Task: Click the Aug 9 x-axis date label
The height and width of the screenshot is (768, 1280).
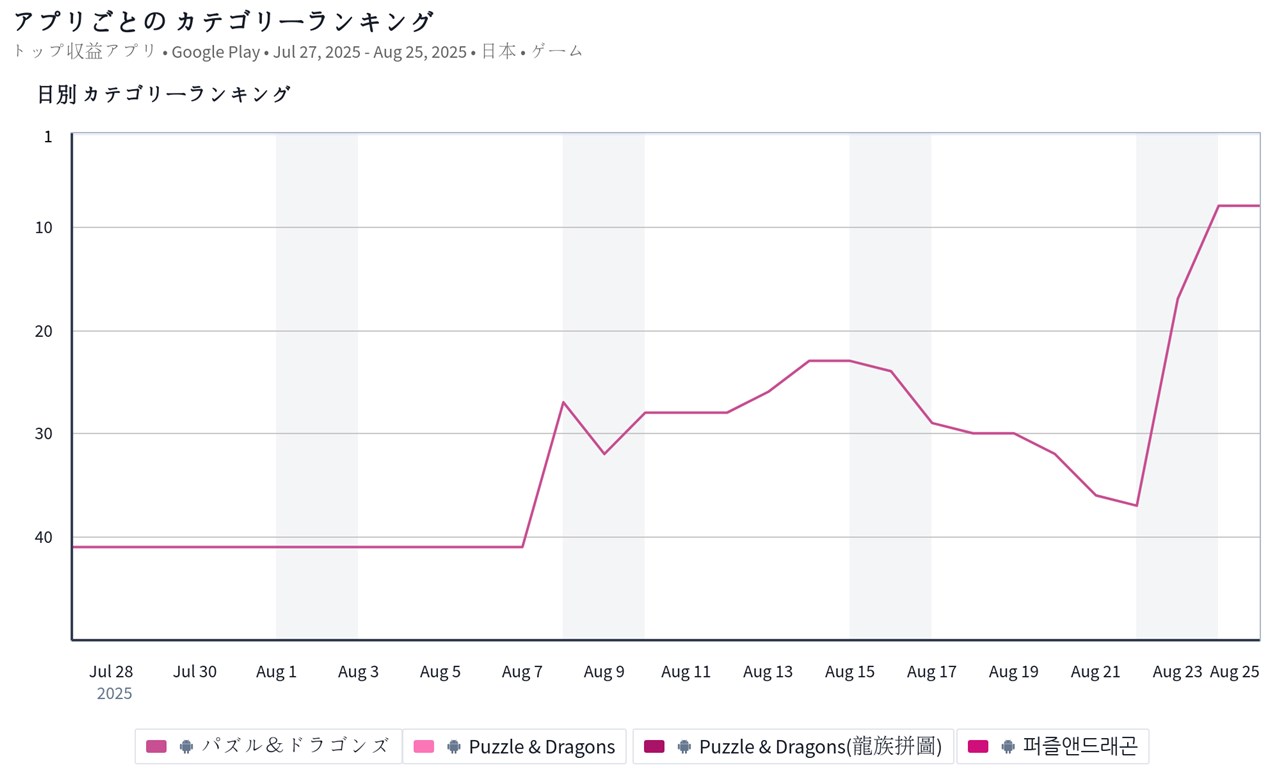Action: 604,672
